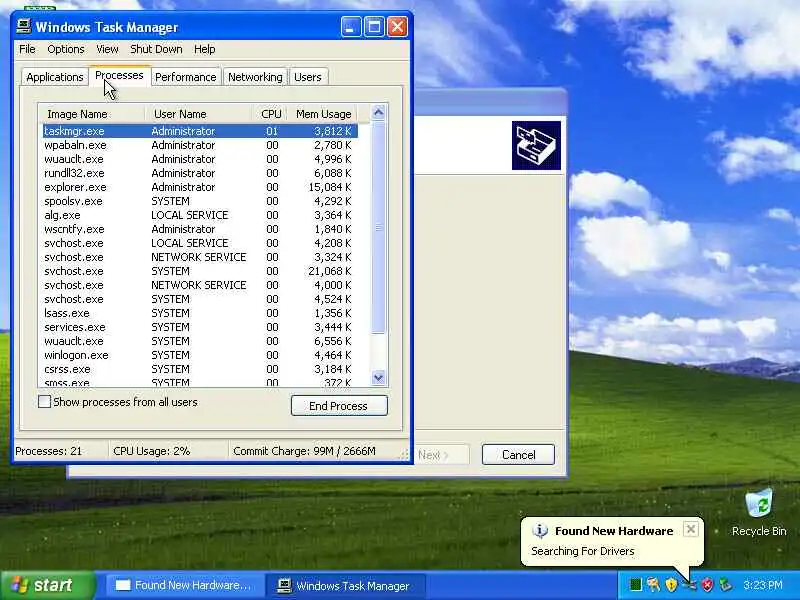Select the csrss.exe process

200,369
